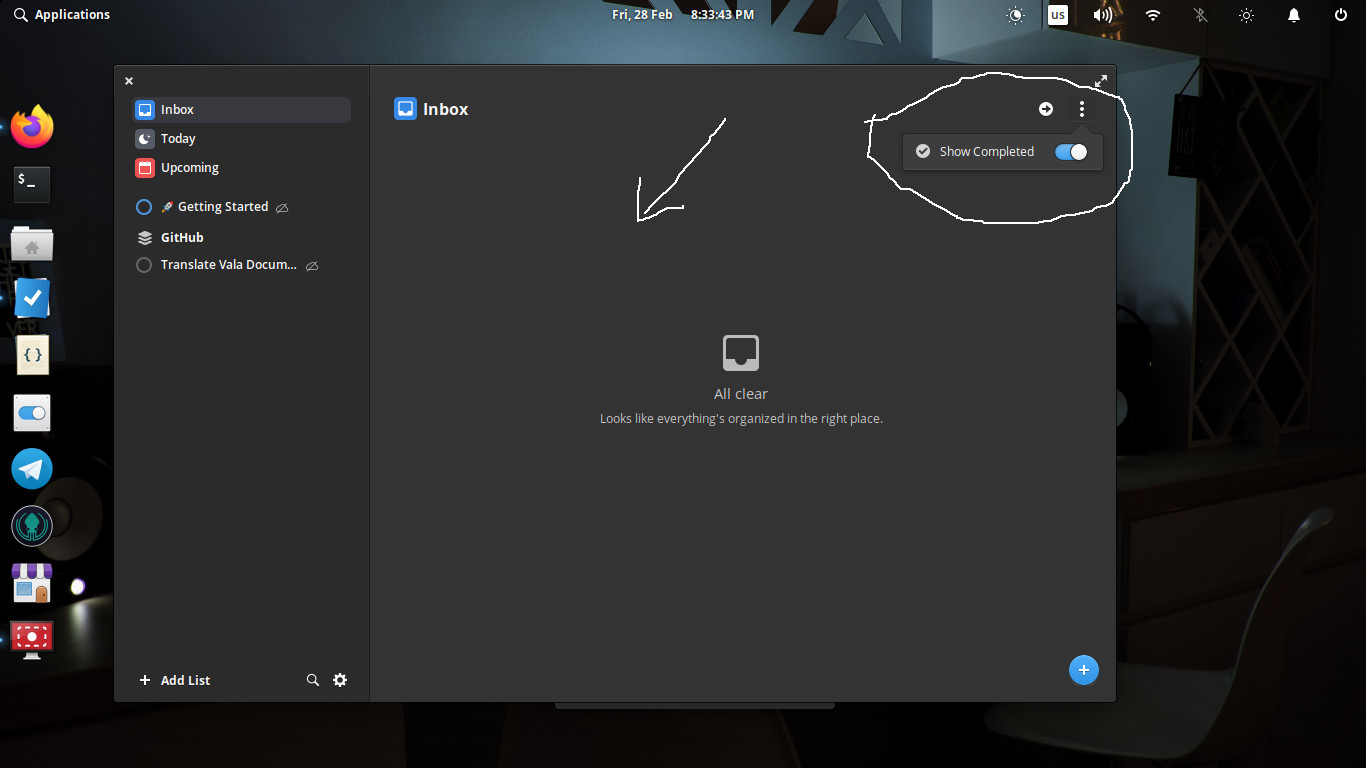This screenshot has height=768, width=1366.
Task: Click the Inbox title heading
Action: (x=446, y=109)
